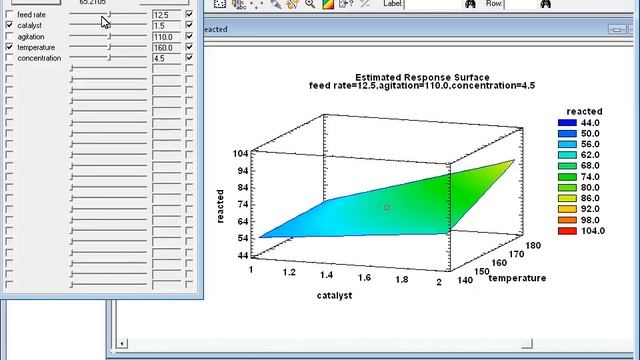Image resolution: width=640 pixels, height=360 pixels.
Task: Click the 'reacted' legend heading
Action: tap(584, 111)
